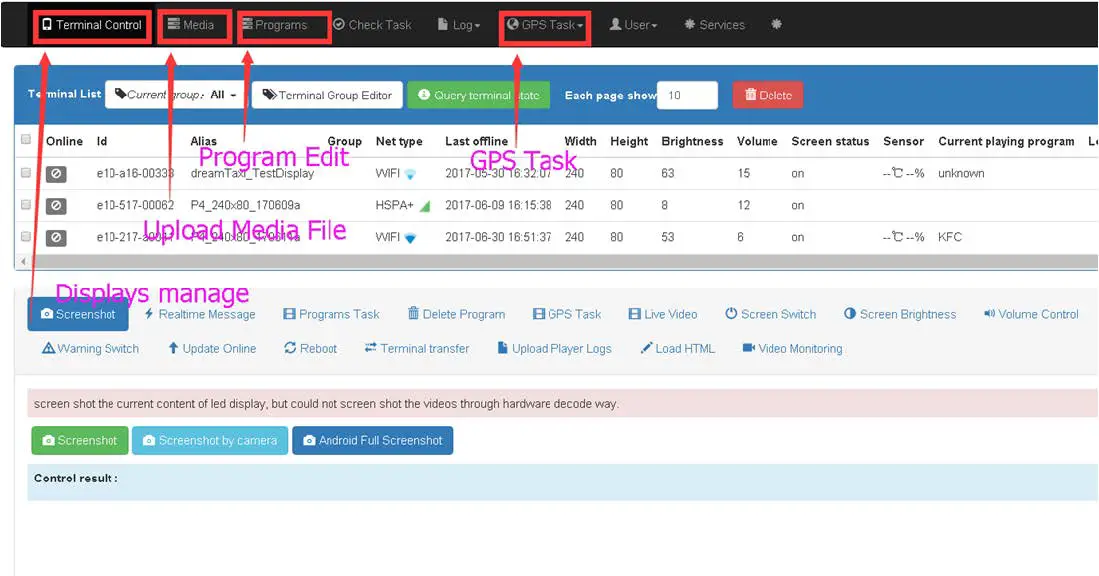Open the Reboot tab
The height and width of the screenshot is (576, 1099).
tap(310, 348)
